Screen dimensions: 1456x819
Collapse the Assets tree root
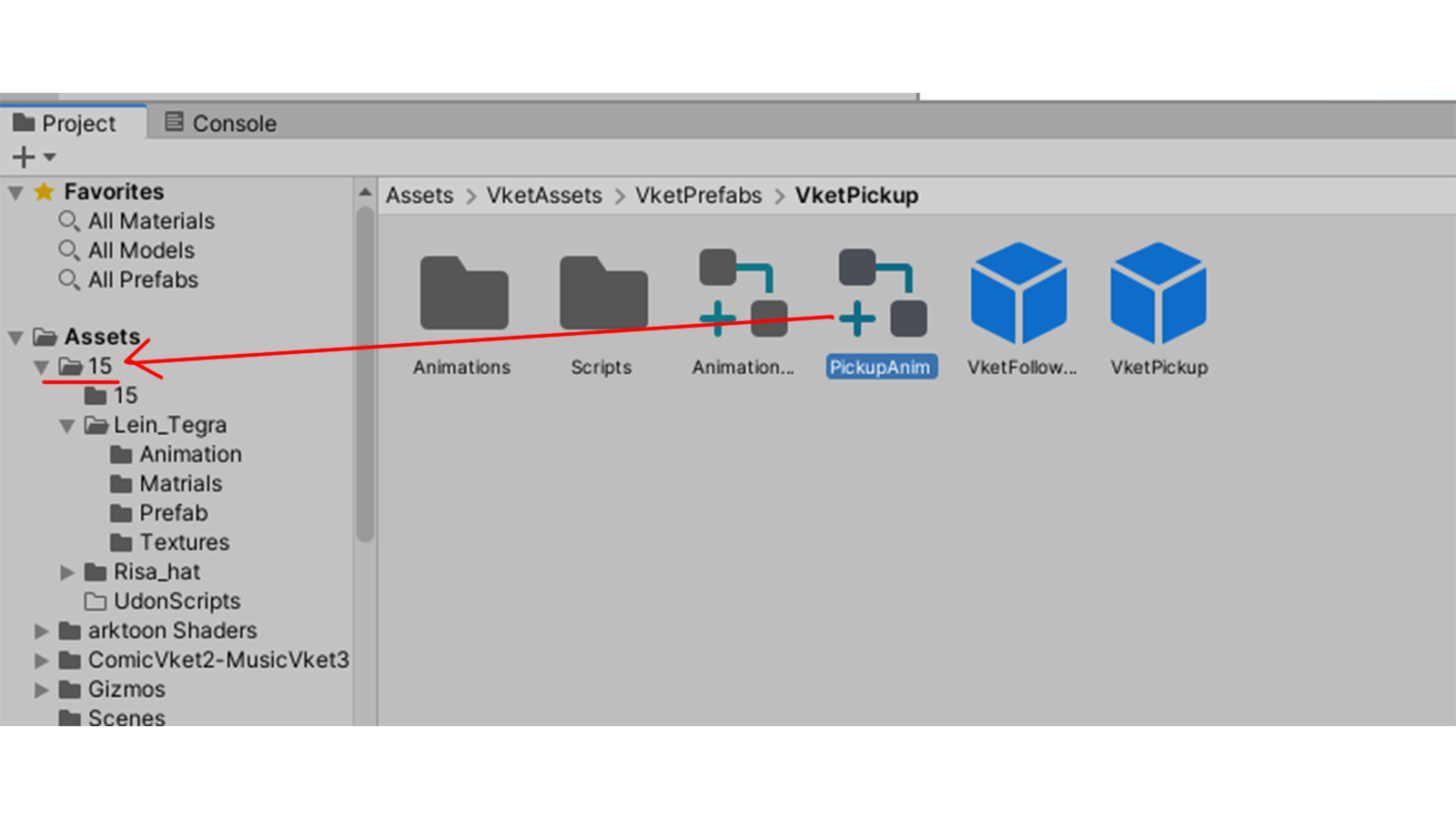point(15,338)
